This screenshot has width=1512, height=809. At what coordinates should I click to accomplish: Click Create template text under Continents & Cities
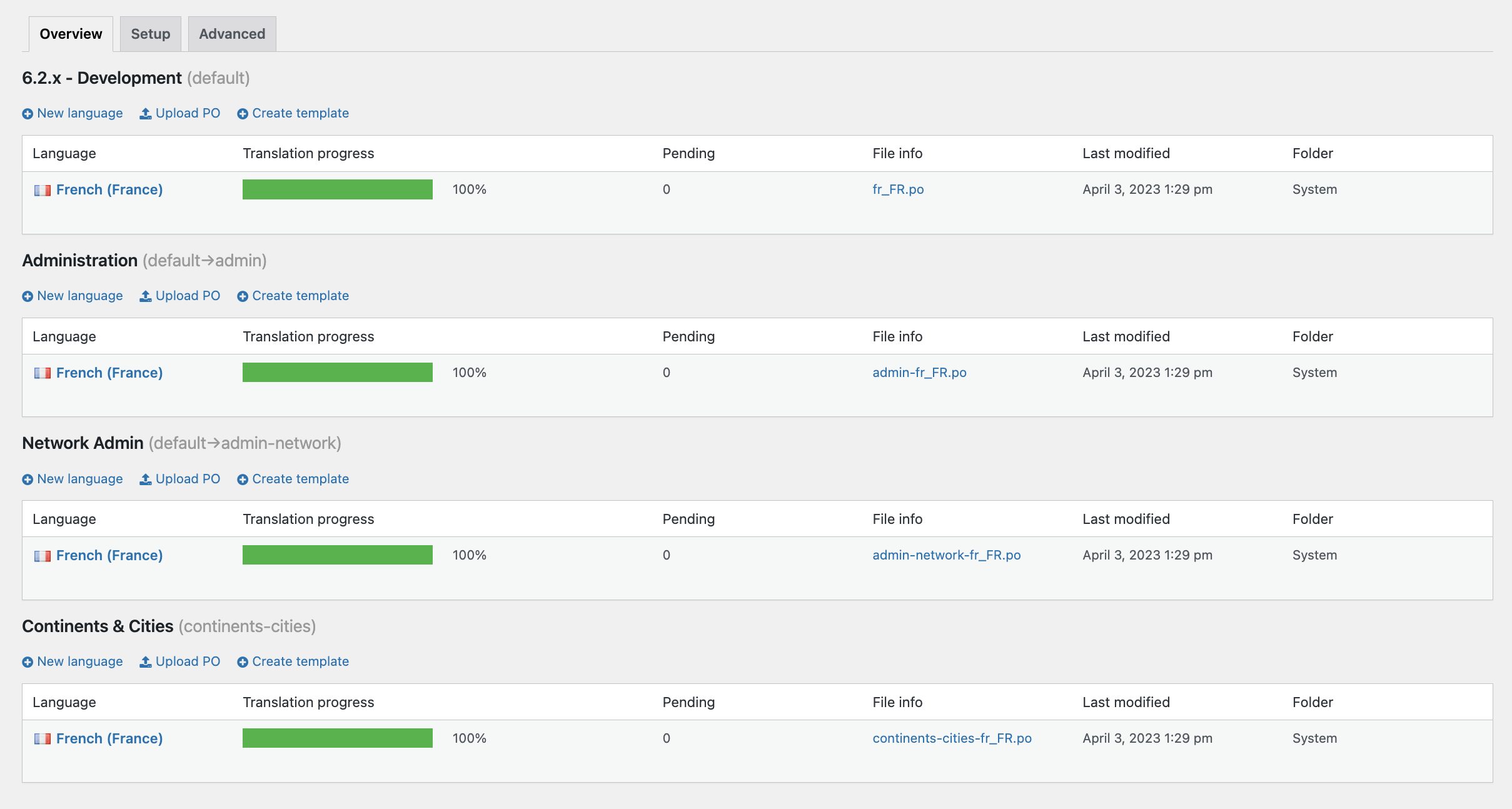pos(300,661)
